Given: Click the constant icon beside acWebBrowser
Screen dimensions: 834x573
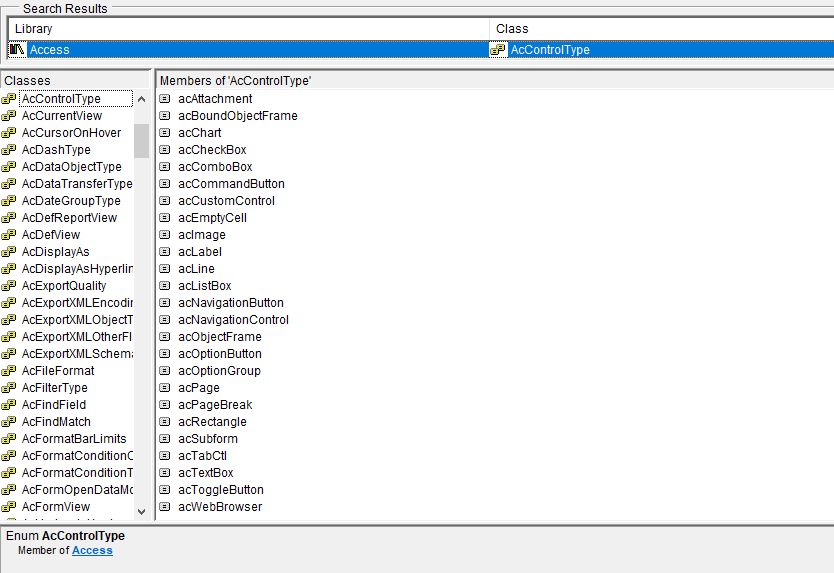Looking at the screenshot, I should pyautogui.click(x=165, y=507).
